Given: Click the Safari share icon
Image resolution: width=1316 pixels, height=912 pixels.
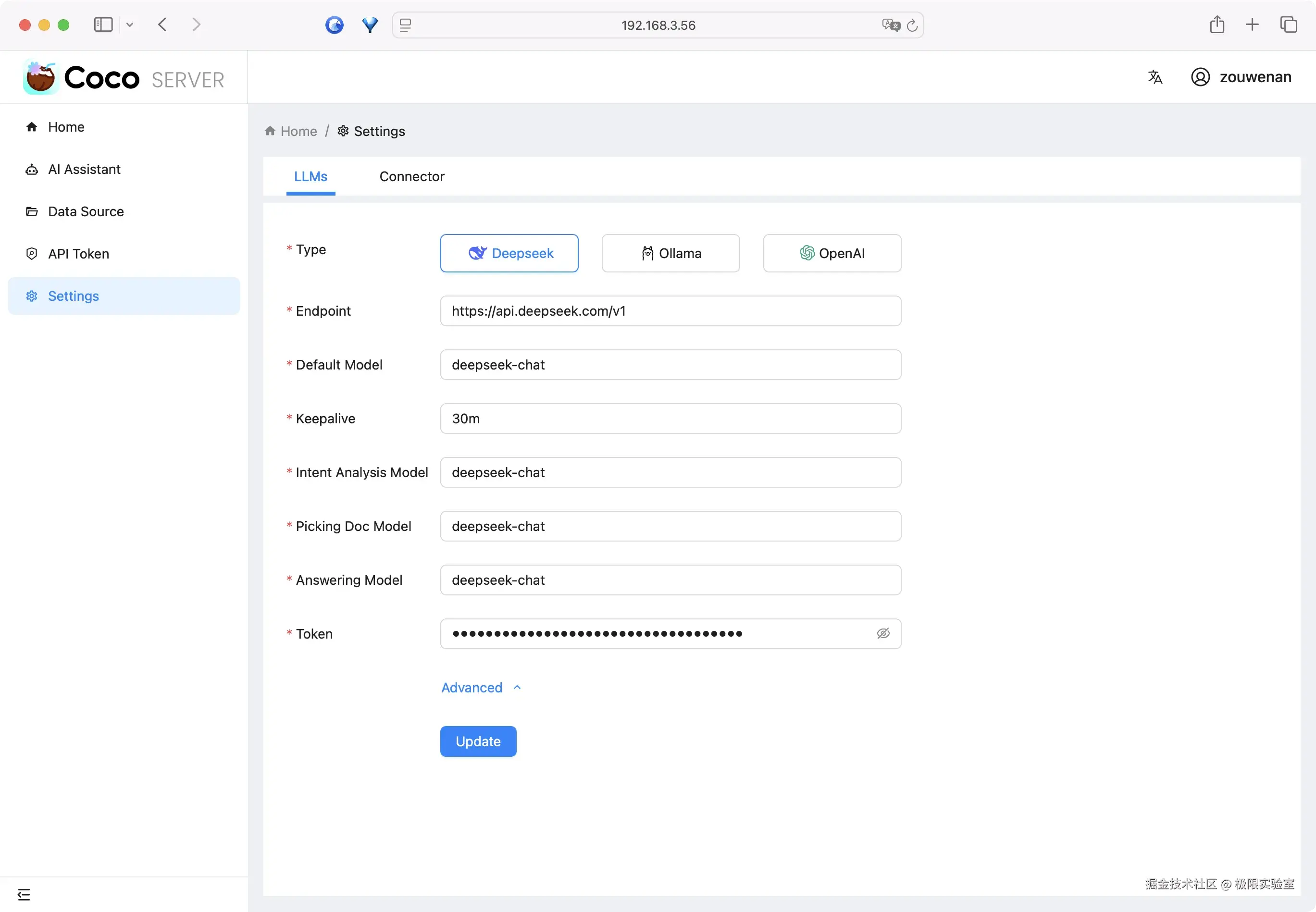Looking at the screenshot, I should click(x=1217, y=25).
